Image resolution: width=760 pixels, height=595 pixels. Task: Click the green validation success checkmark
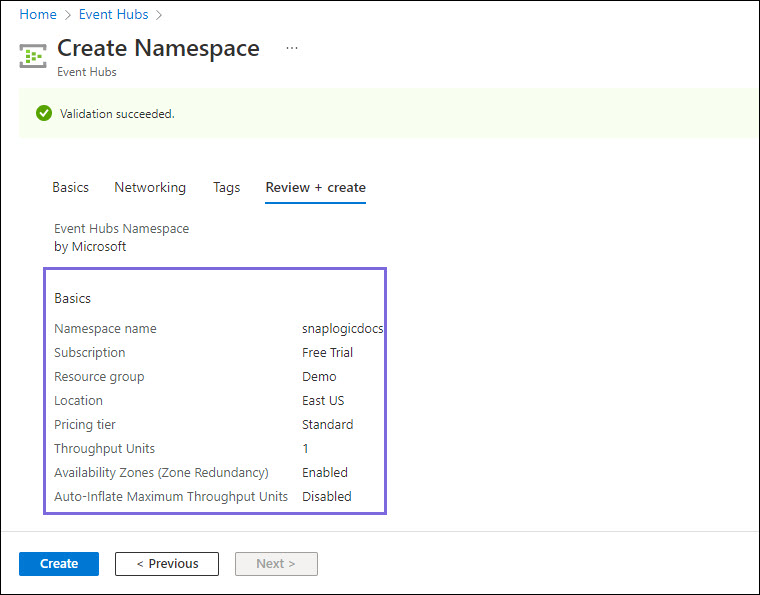[x=44, y=113]
